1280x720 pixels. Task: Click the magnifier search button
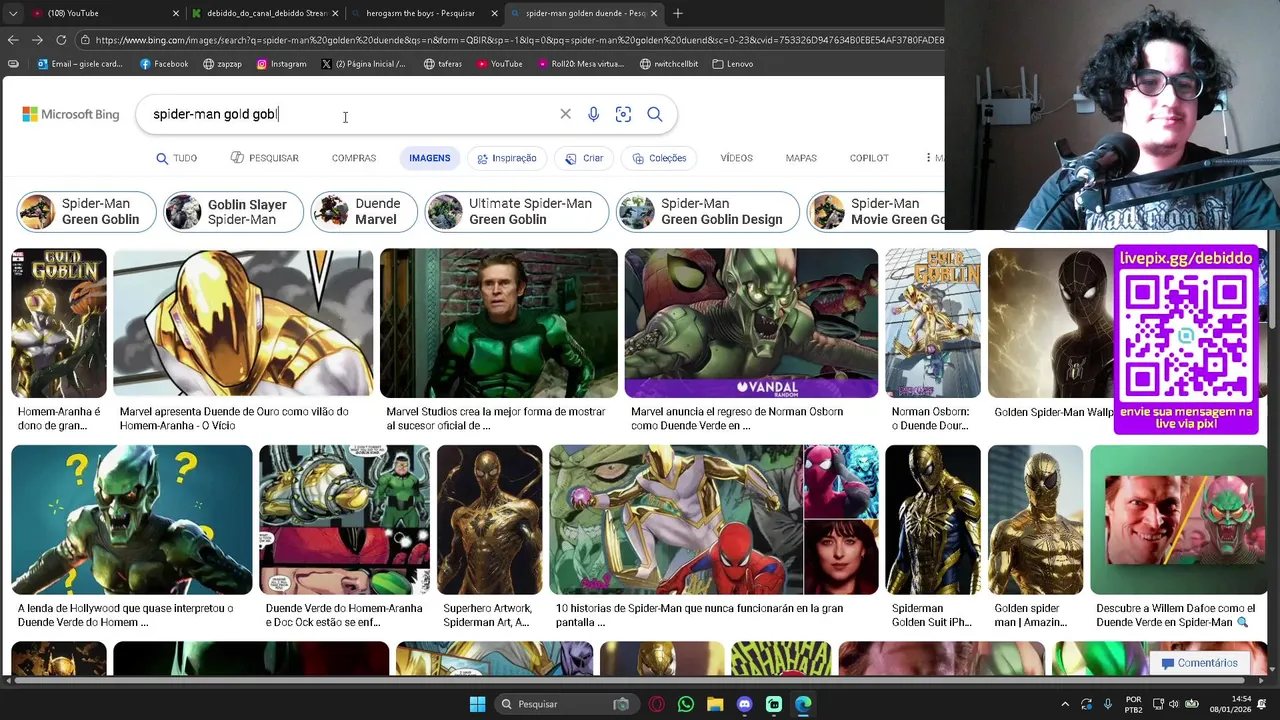click(654, 114)
